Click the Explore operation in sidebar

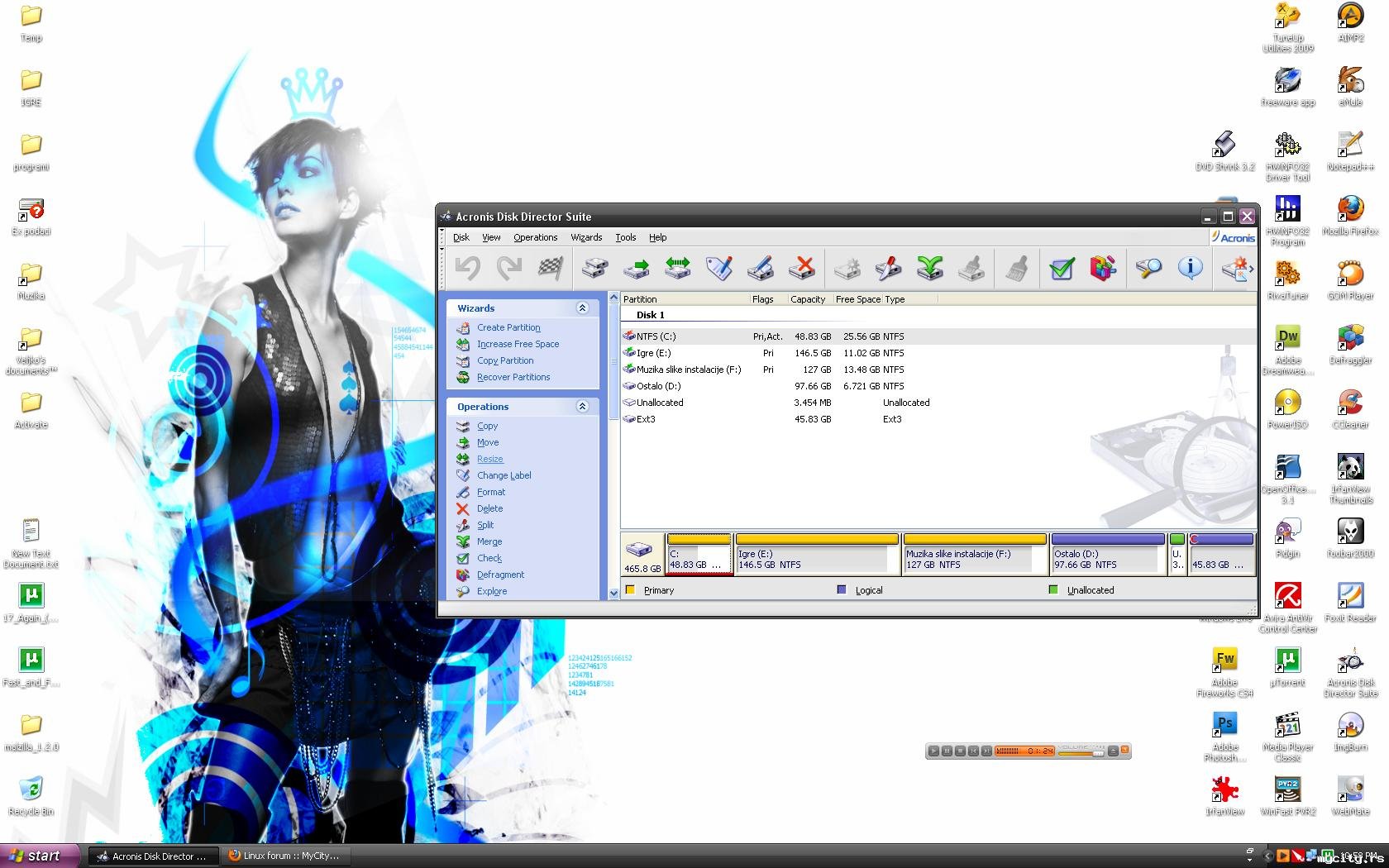click(492, 591)
